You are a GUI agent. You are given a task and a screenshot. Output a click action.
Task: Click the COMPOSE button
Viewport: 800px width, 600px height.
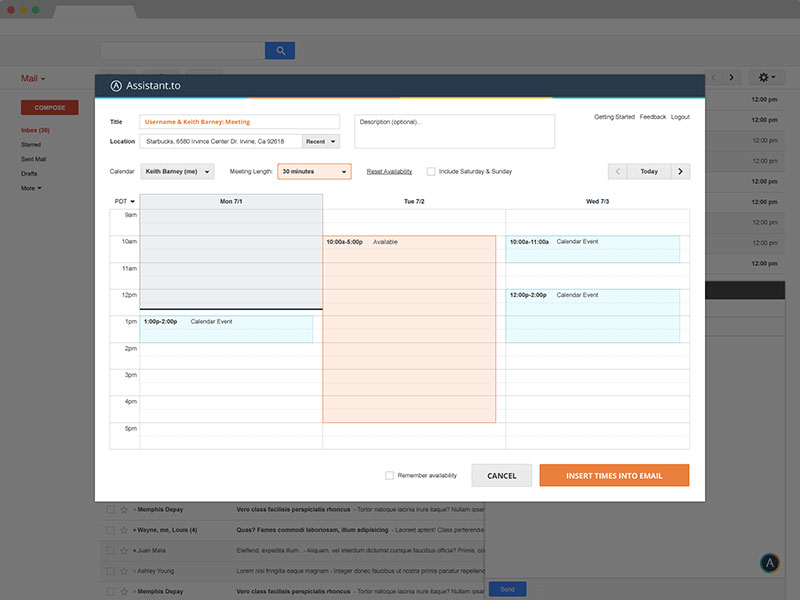click(x=49, y=108)
